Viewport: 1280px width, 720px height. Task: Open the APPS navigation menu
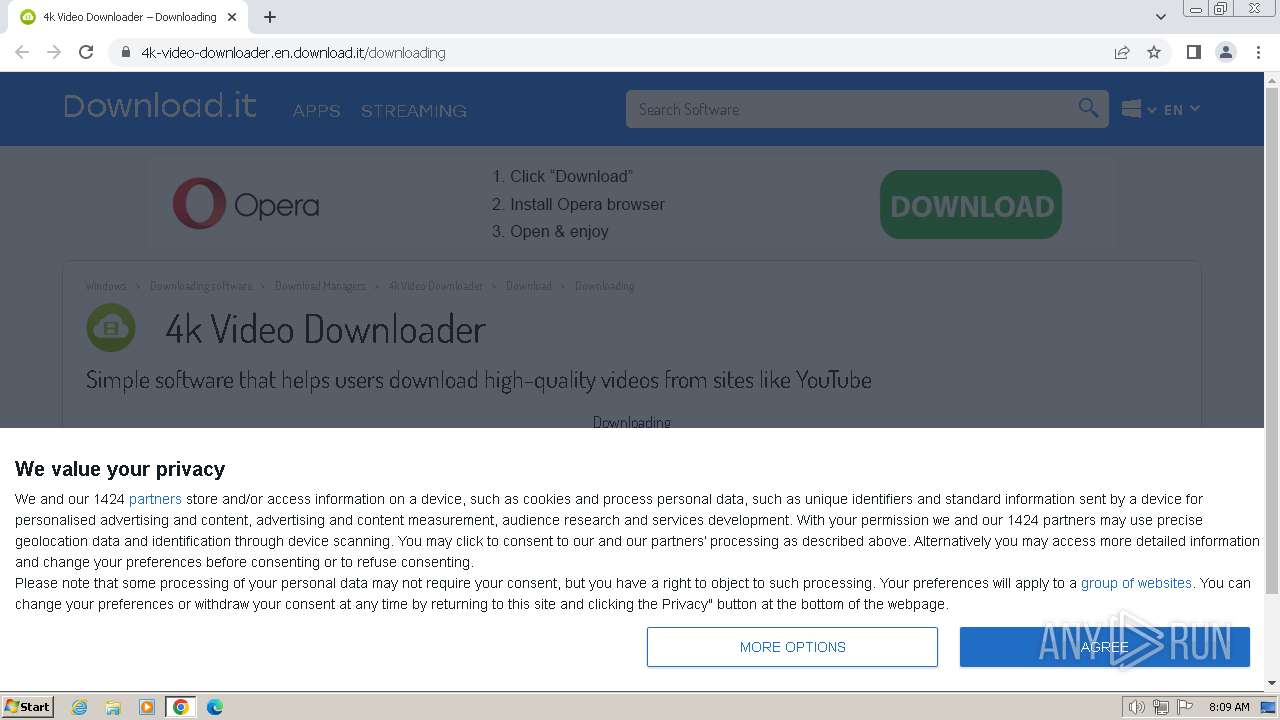317,111
